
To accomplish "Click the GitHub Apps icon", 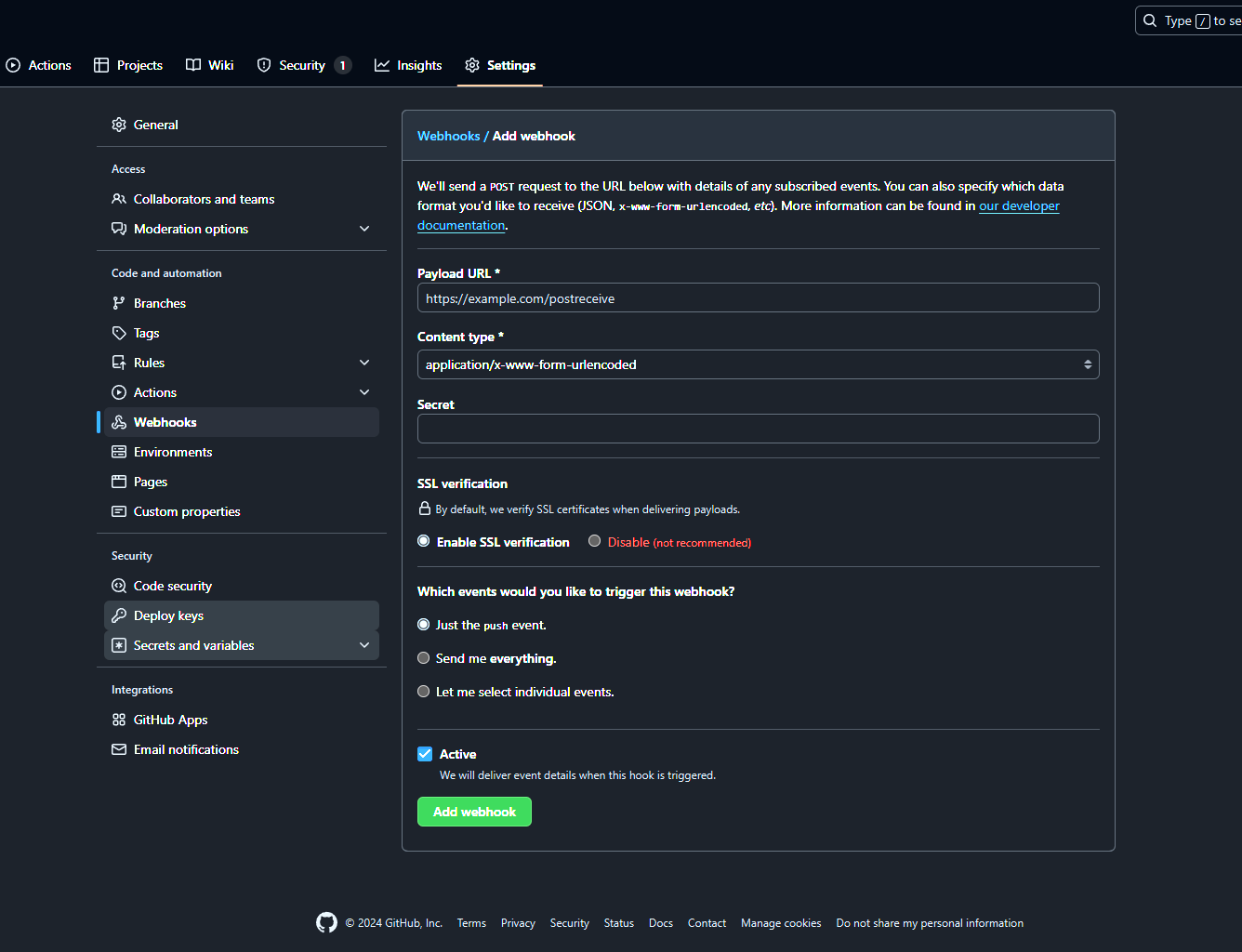I will click(x=119, y=719).
